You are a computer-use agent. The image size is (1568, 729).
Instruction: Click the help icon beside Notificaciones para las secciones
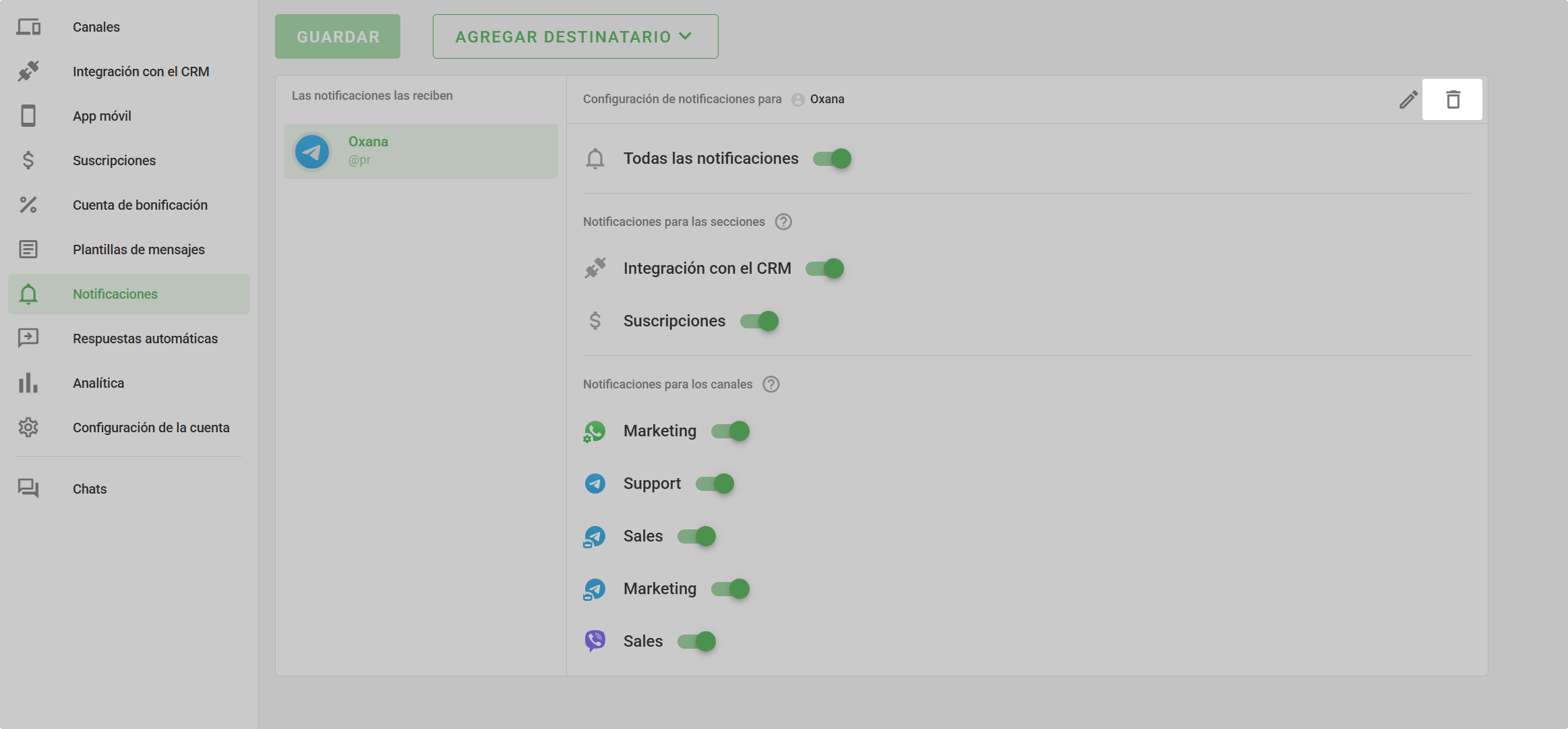(x=783, y=222)
